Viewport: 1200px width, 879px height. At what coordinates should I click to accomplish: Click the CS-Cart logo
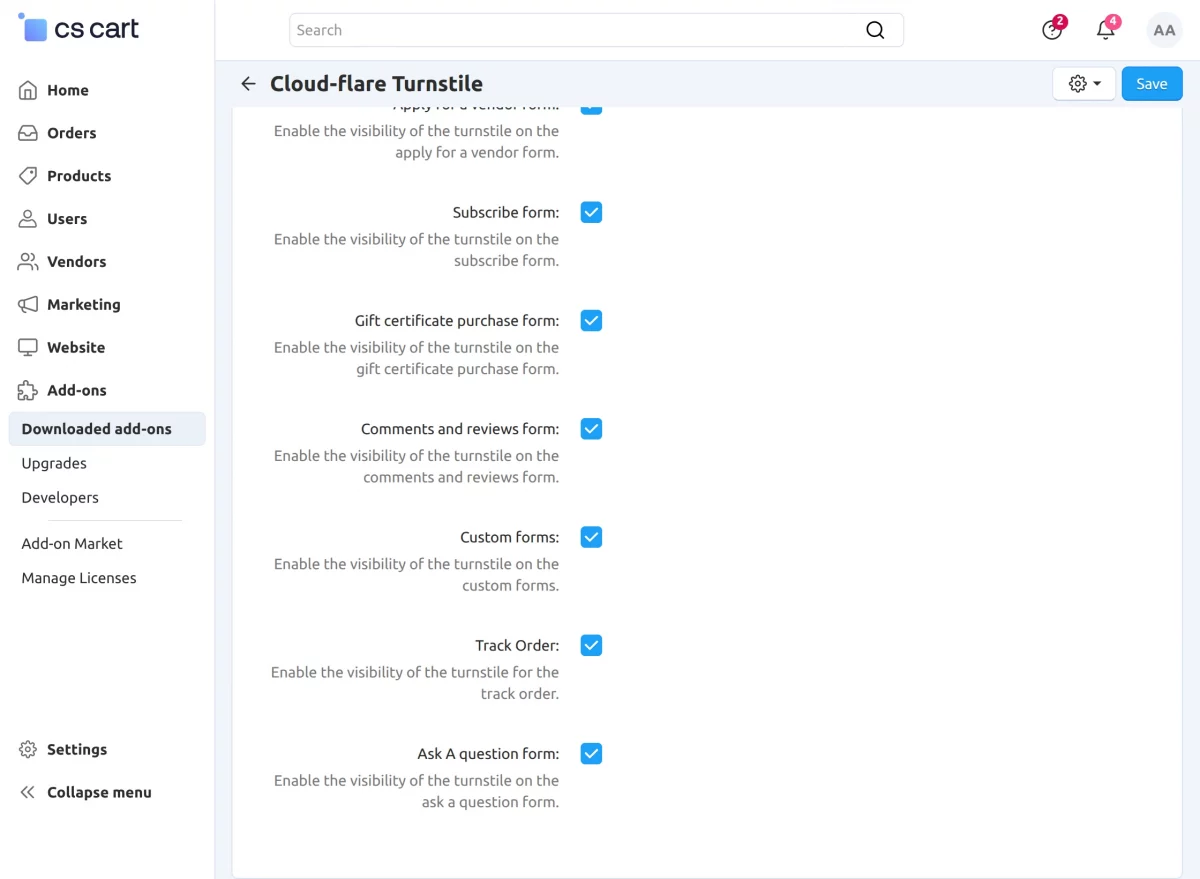79,28
